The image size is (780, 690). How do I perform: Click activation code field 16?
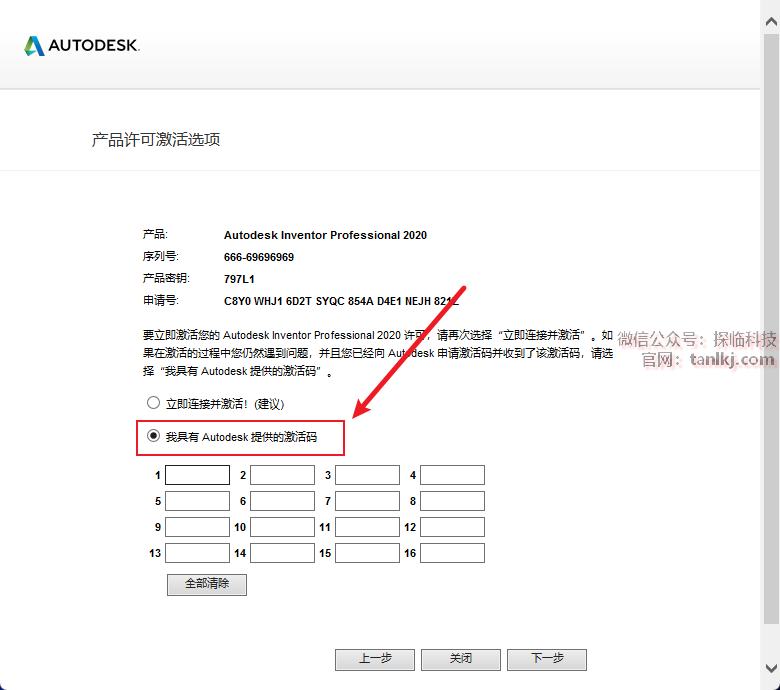pyautogui.click(x=453, y=553)
